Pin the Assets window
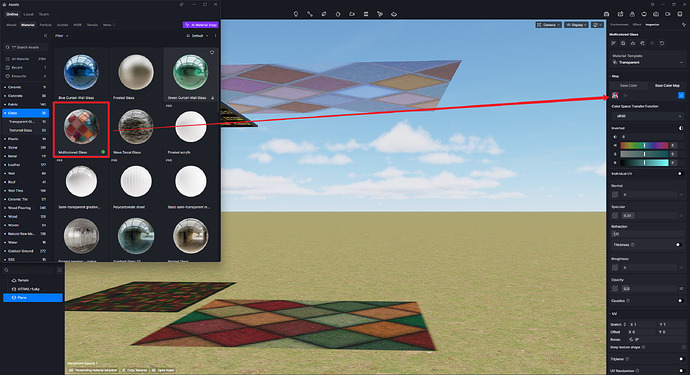The width and height of the screenshot is (690, 375). [x=182, y=4]
